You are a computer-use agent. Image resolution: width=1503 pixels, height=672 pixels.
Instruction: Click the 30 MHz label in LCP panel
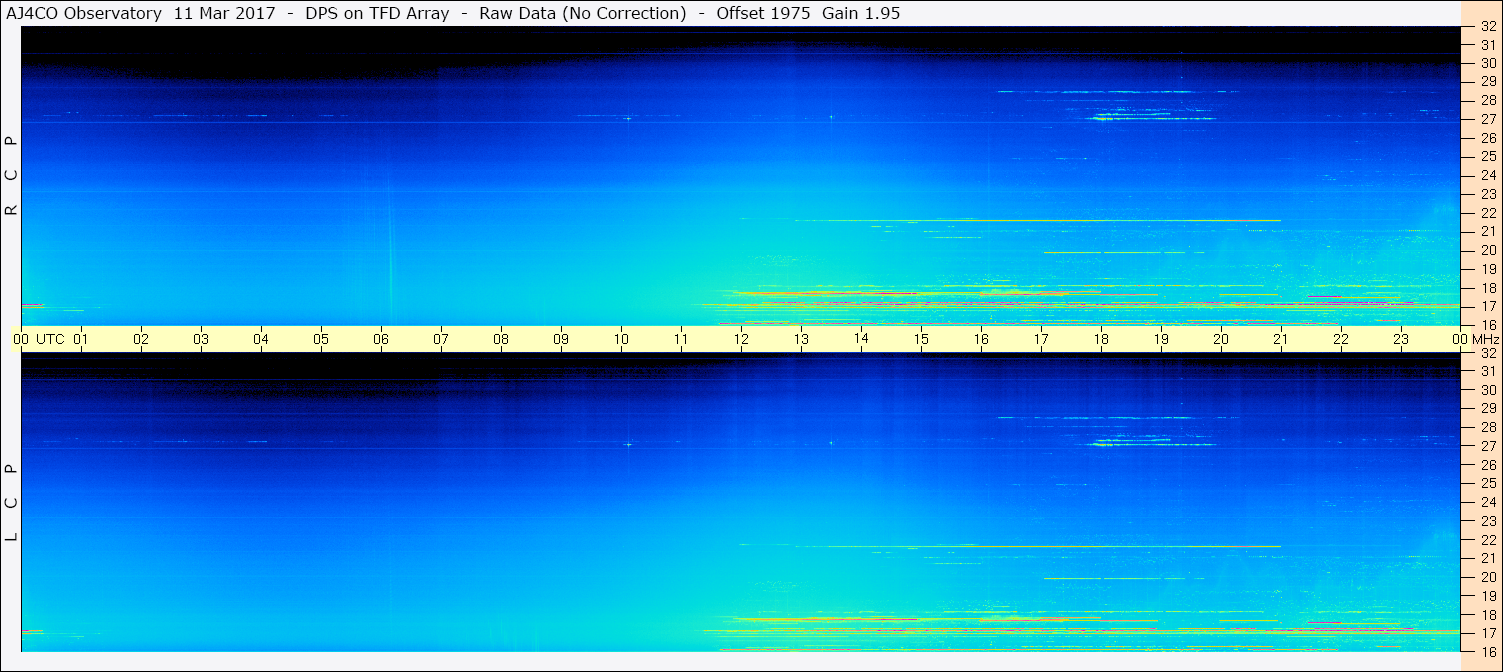pyautogui.click(x=1487, y=390)
